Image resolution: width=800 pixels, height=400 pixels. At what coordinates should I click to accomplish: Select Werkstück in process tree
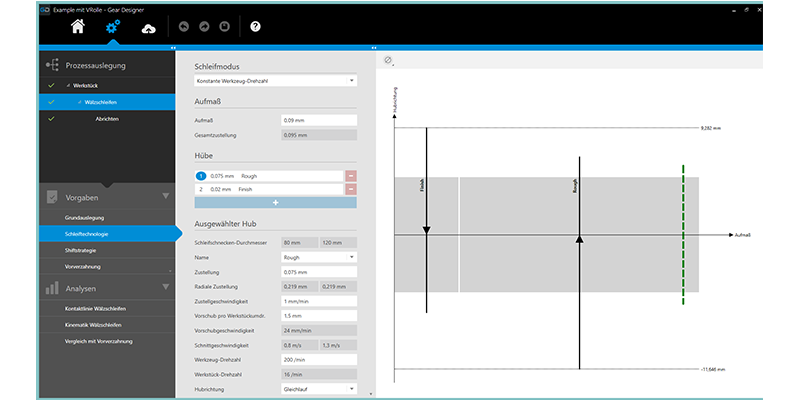(86, 86)
